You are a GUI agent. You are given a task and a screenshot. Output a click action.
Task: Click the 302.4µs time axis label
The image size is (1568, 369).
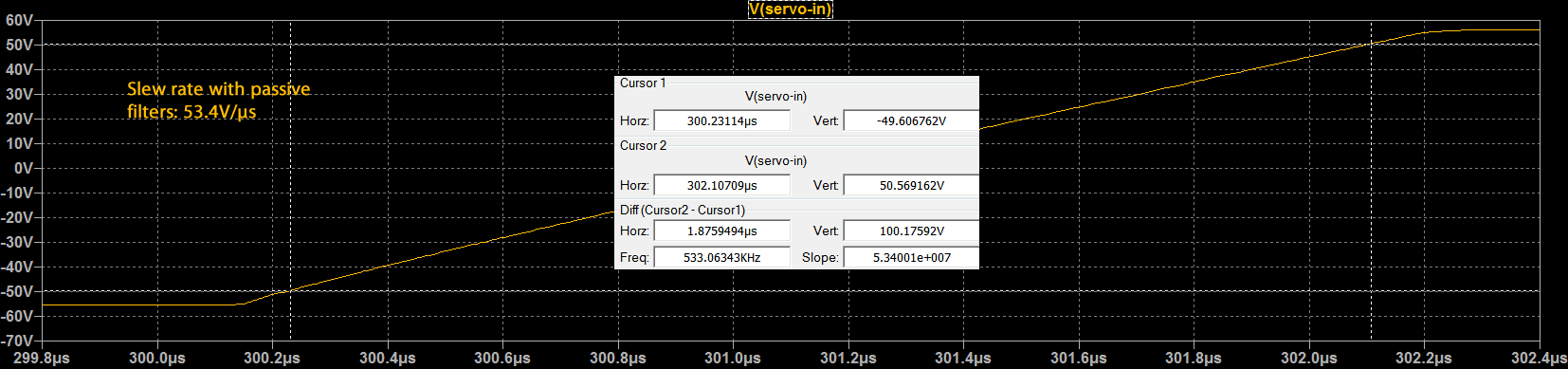[1539, 358]
